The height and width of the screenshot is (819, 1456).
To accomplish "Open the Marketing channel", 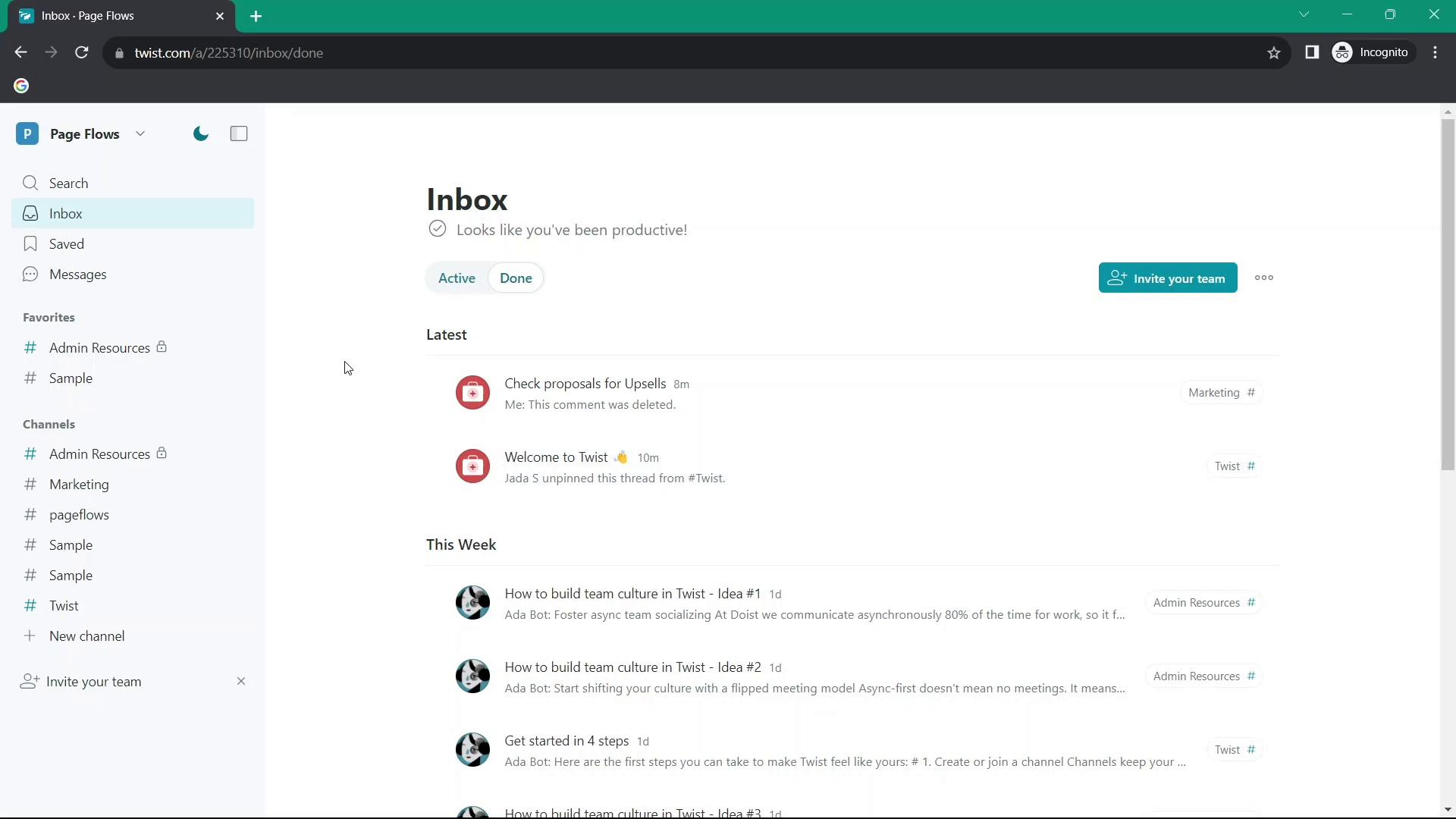I will 79,485.
